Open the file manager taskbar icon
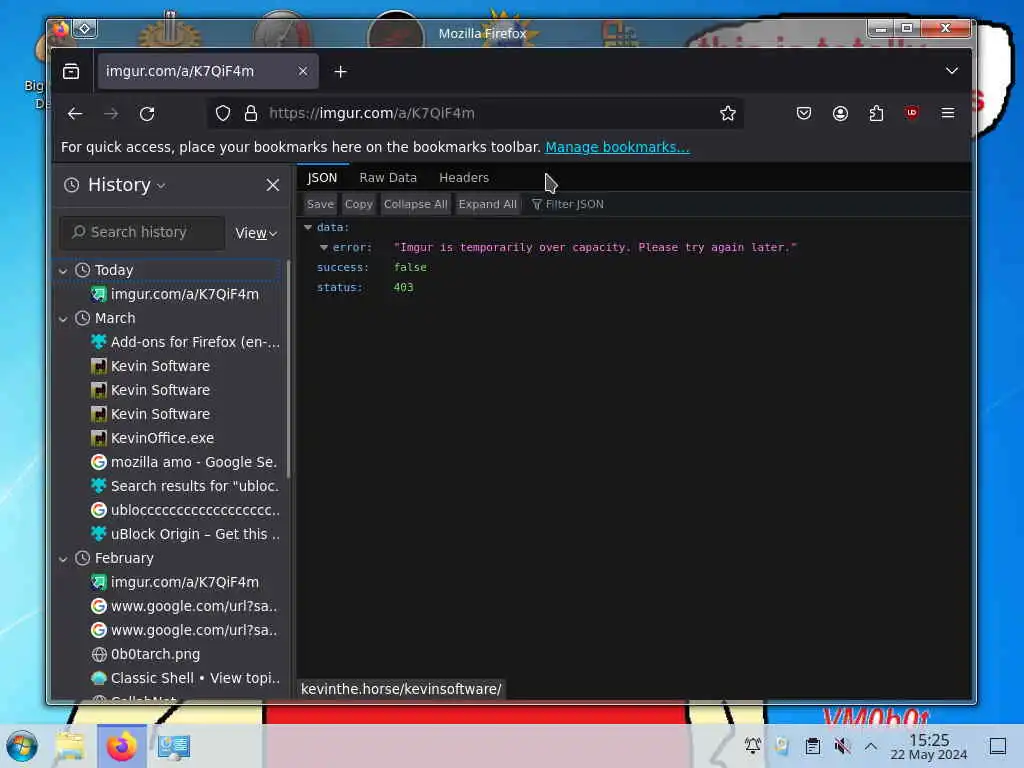1024x768 pixels. click(70, 746)
